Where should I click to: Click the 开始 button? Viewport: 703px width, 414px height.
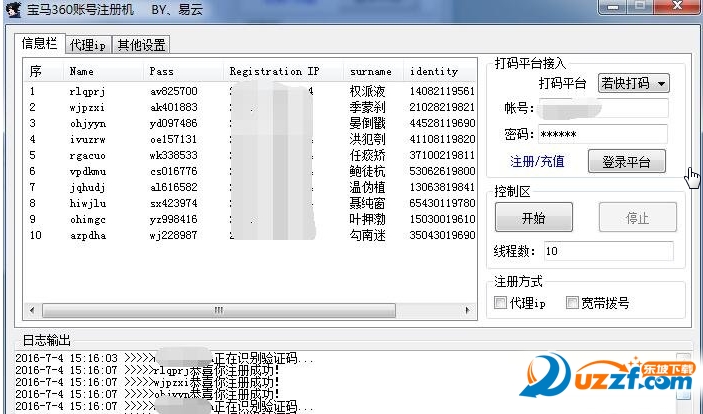click(x=534, y=218)
